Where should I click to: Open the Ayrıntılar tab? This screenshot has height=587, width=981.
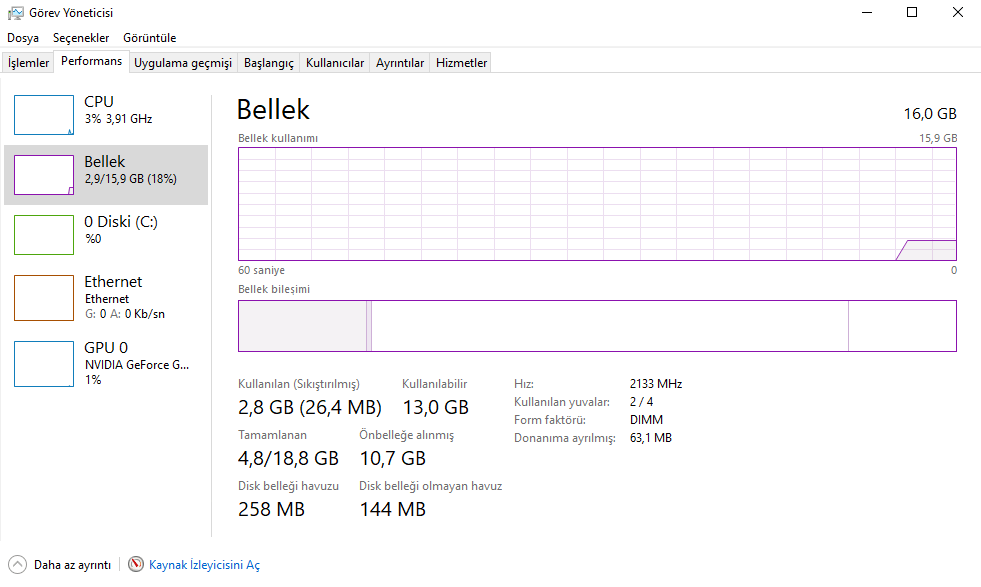(400, 63)
